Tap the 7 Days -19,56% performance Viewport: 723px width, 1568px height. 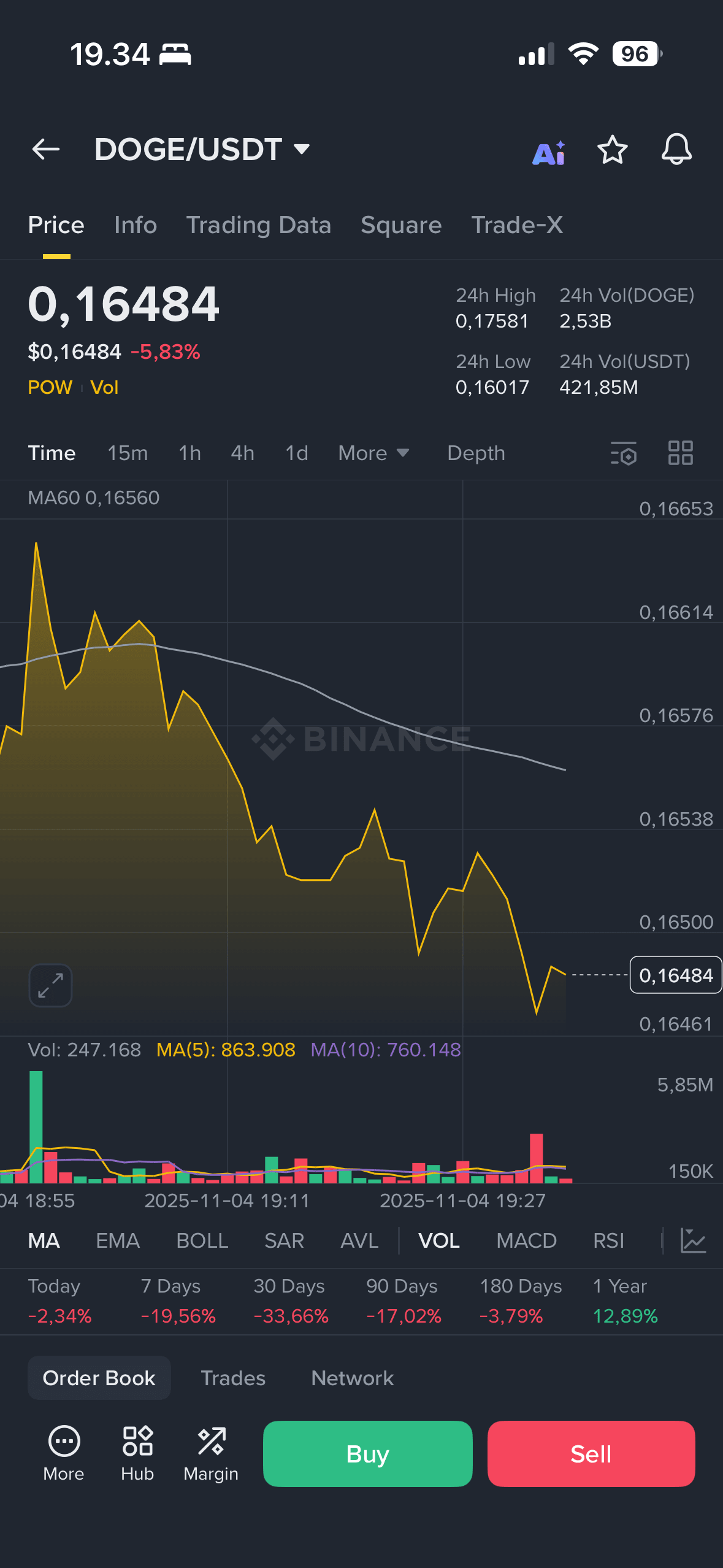(178, 1301)
